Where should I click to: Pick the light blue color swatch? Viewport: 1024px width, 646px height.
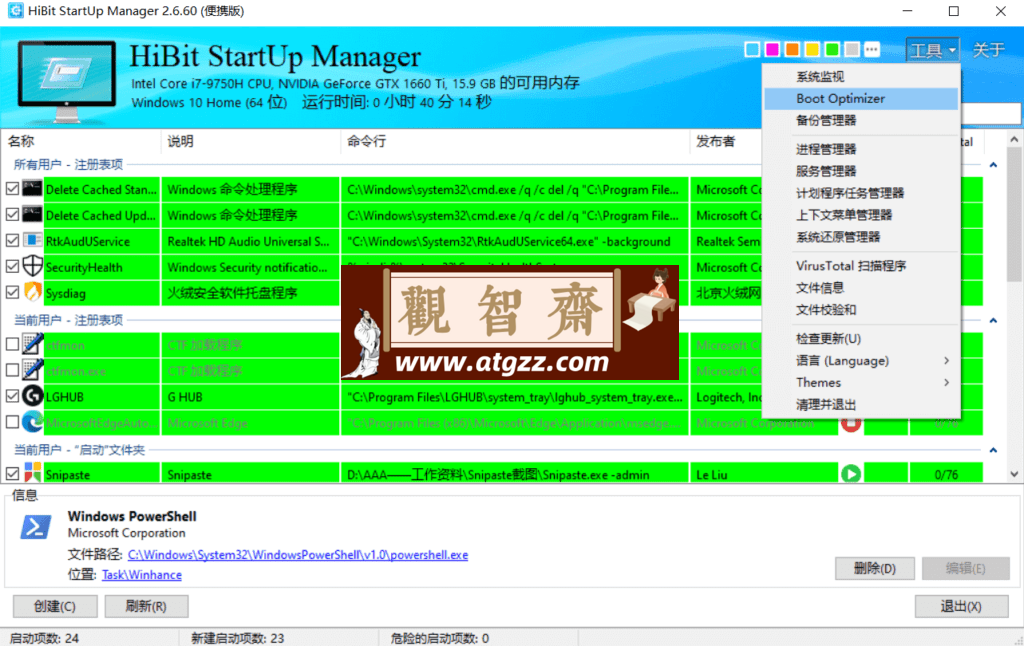click(x=752, y=50)
